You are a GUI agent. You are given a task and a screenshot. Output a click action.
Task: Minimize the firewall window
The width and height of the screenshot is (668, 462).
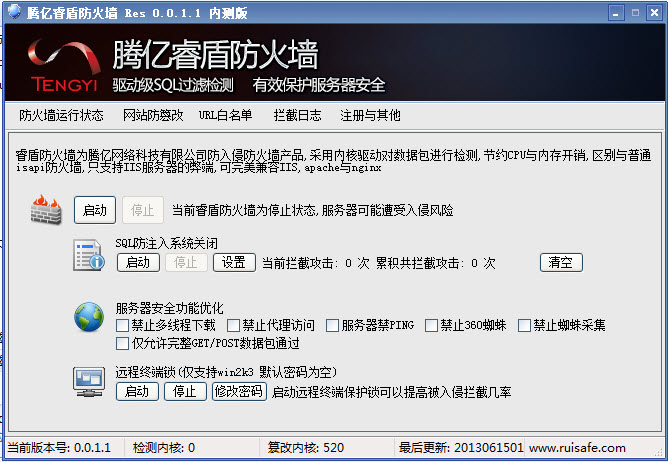point(616,13)
